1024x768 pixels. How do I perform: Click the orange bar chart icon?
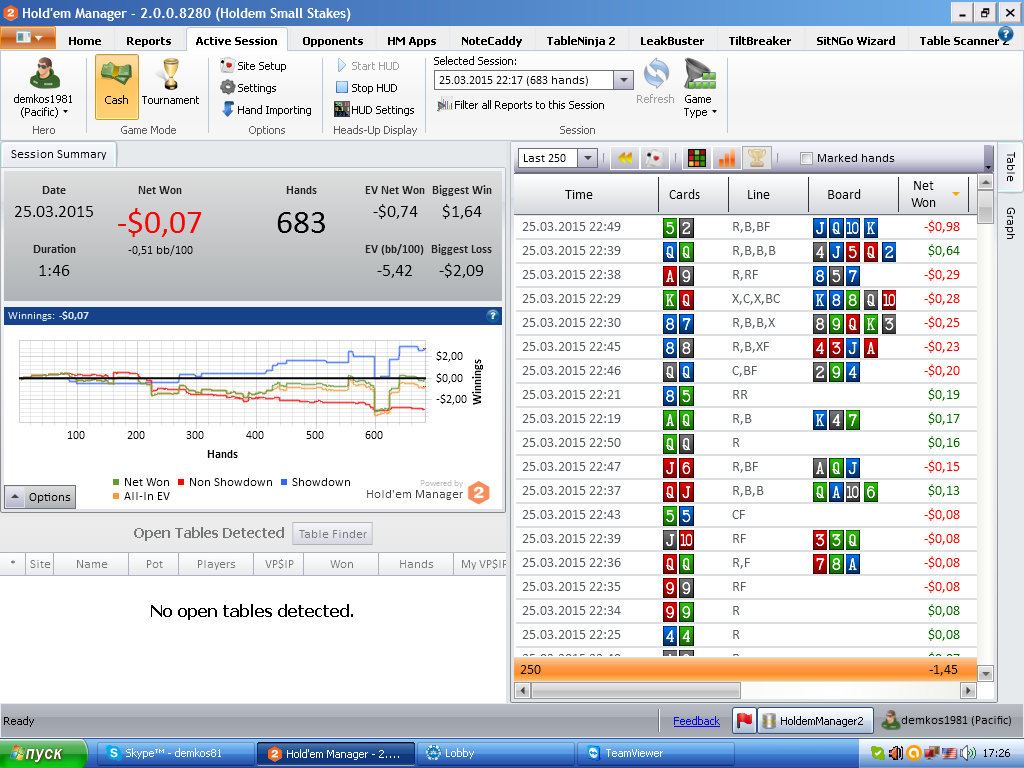click(726, 158)
